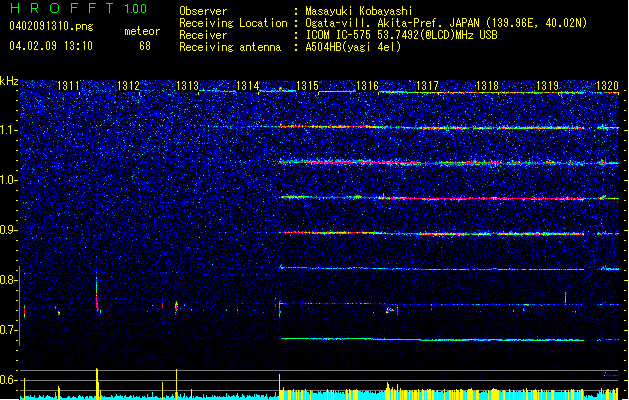Click the 0.9 kHz axis label
This screenshot has height=400, width=629.
click(7, 230)
